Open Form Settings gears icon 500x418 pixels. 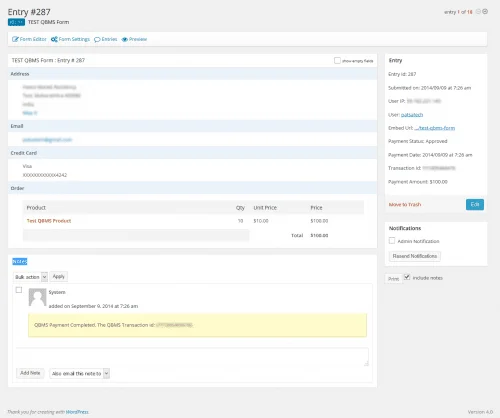click(54, 39)
